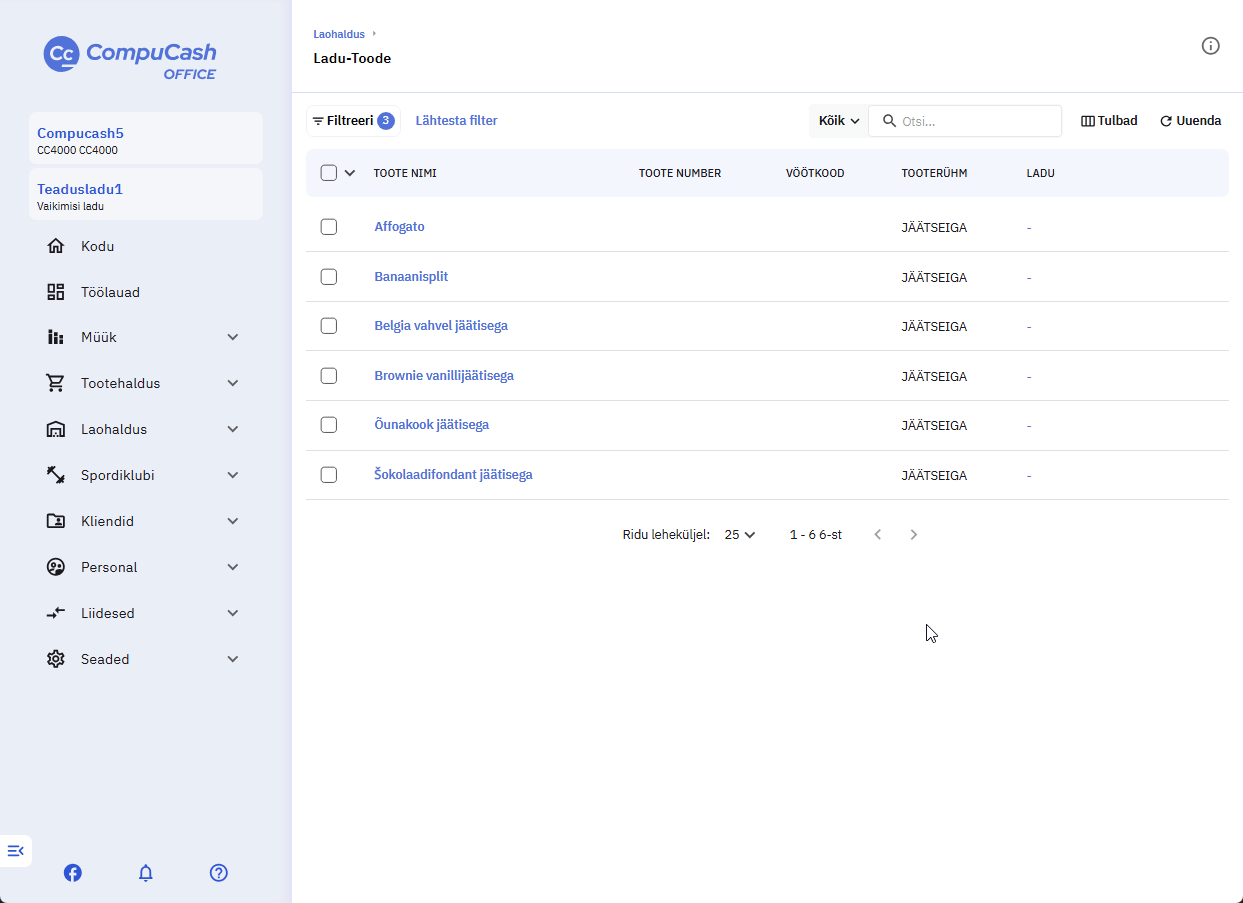Click the Spordiklubi dumbbell icon
This screenshot has height=903, width=1243.
pos(56,475)
